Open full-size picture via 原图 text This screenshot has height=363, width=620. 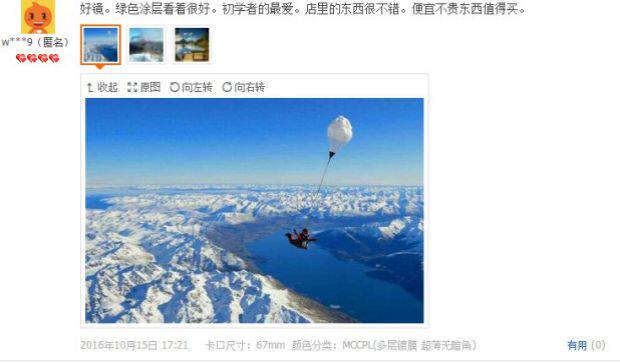tap(150, 87)
